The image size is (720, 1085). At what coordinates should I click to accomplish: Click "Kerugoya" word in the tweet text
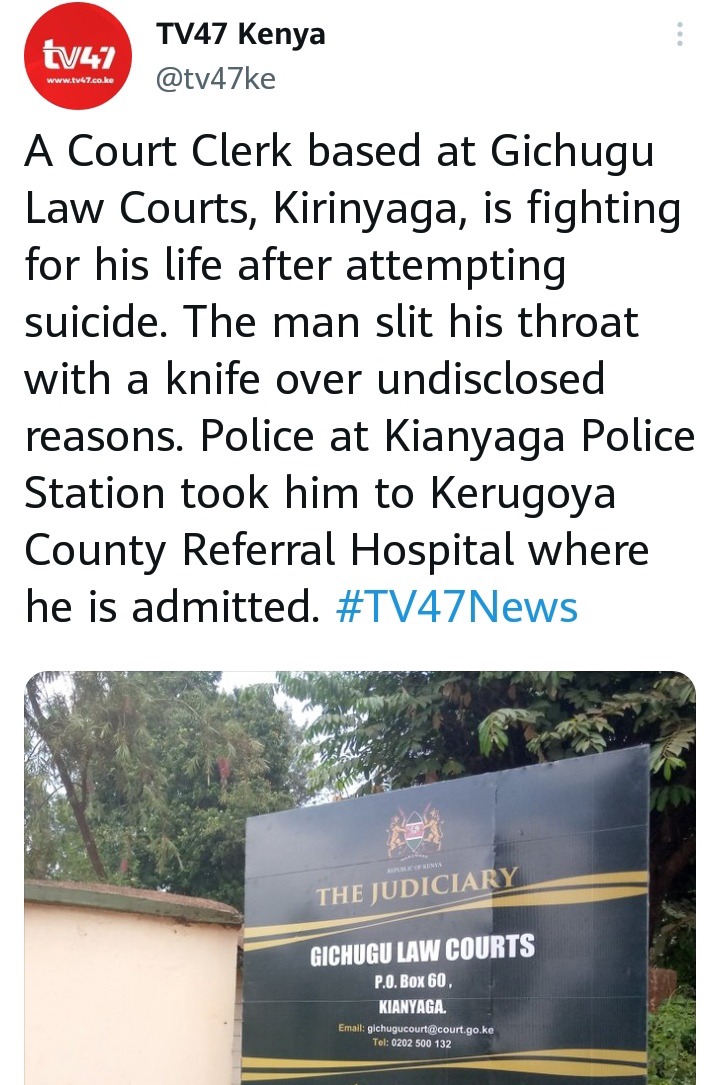click(523, 495)
